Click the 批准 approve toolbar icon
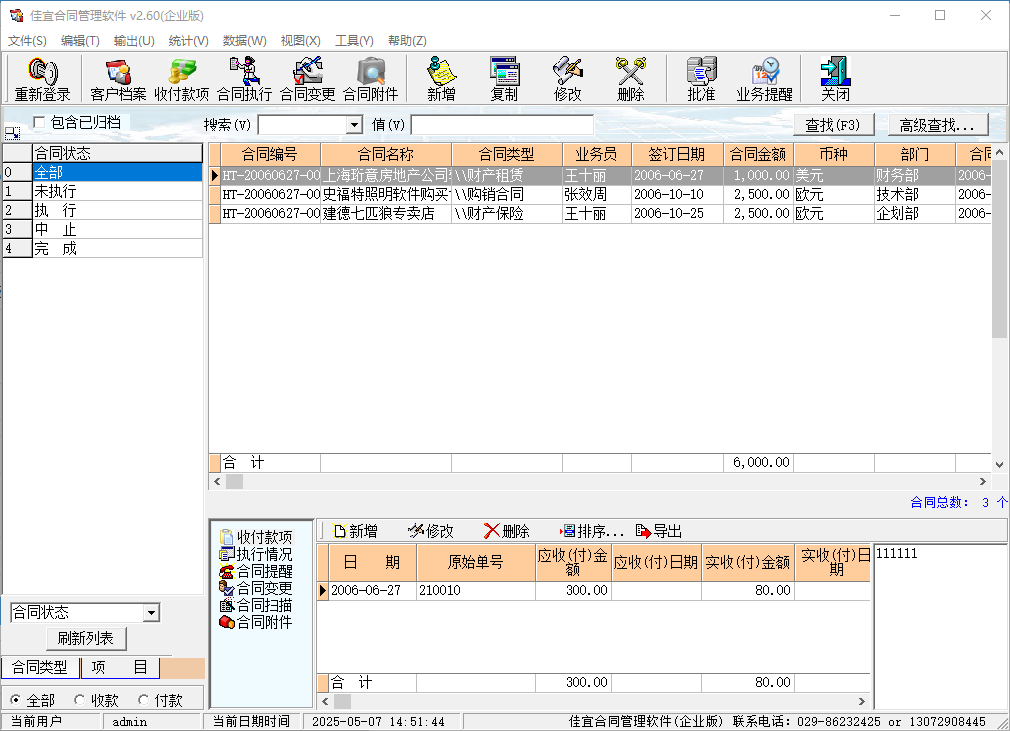 (x=701, y=79)
